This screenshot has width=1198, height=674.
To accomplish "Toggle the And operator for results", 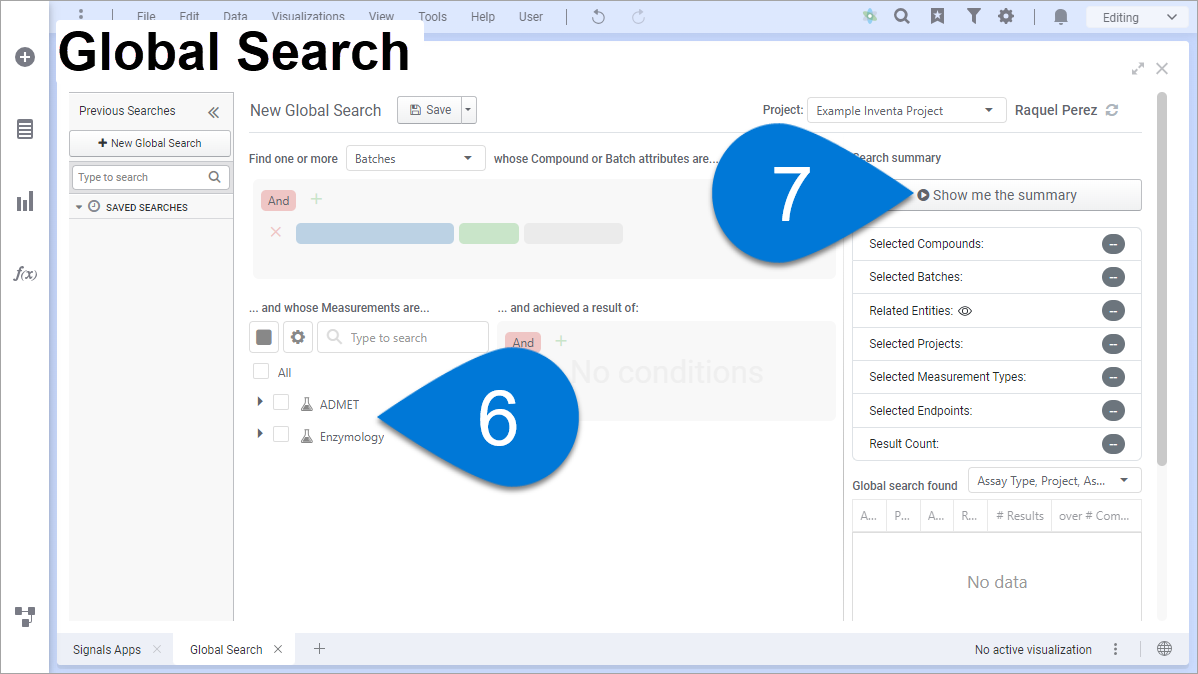I will [x=523, y=342].
